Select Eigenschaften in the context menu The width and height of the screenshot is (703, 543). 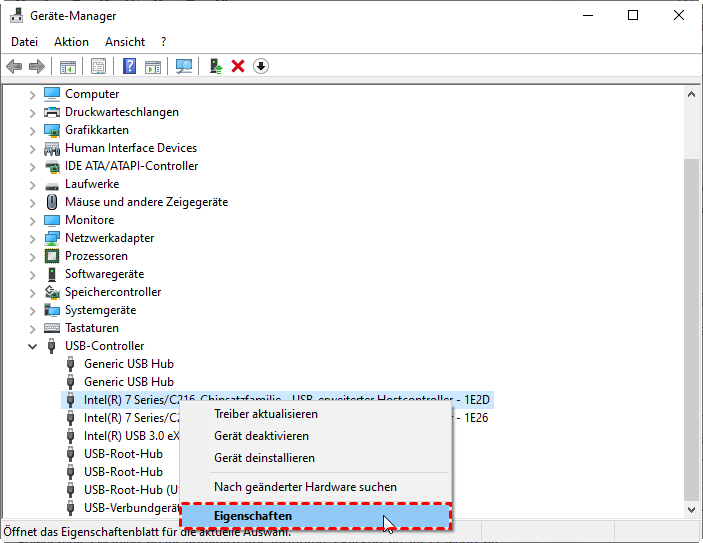tap(316, 516)
